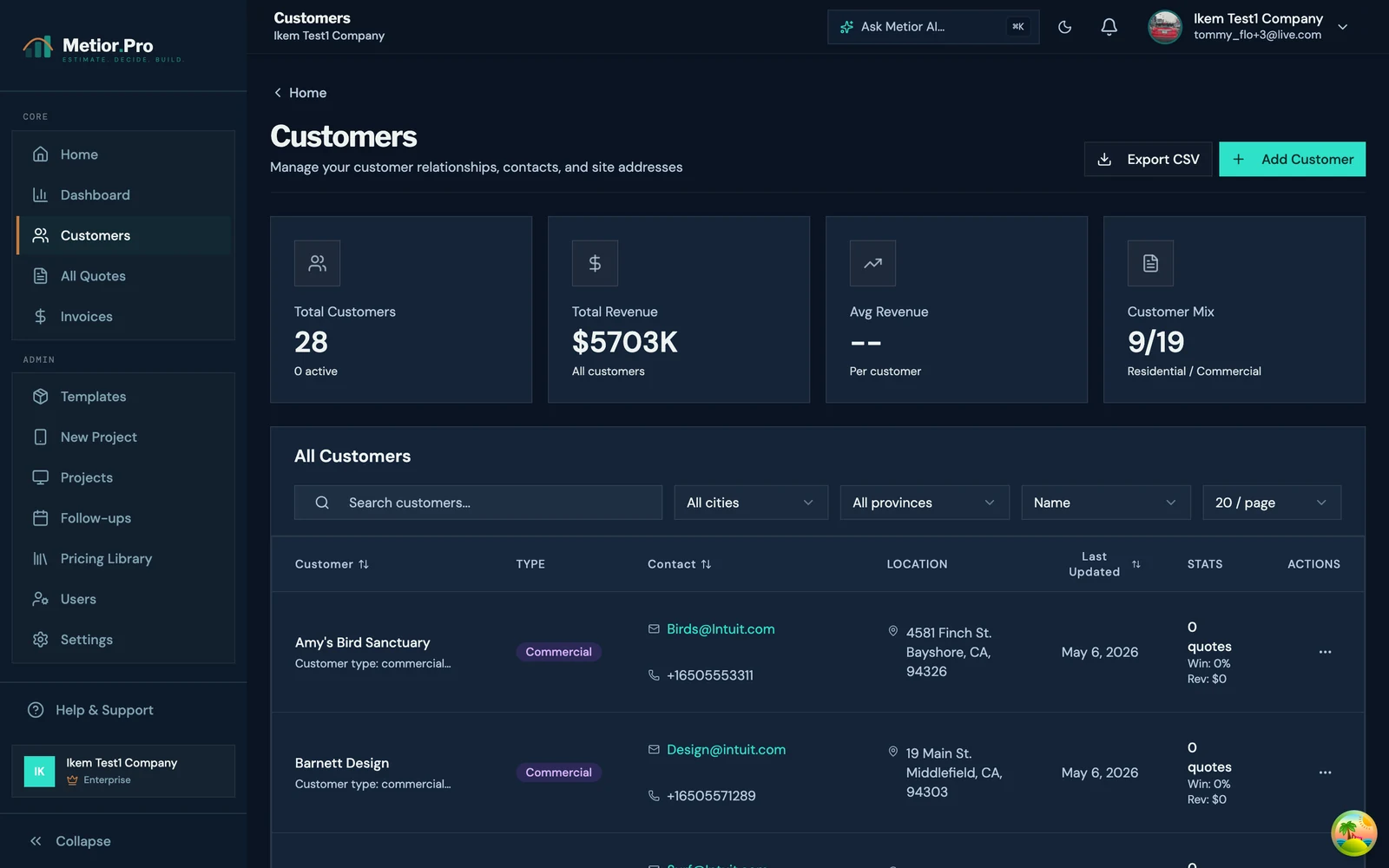Open the All provinces dropdown
The image size is (1389, 868).
[925, 503]
